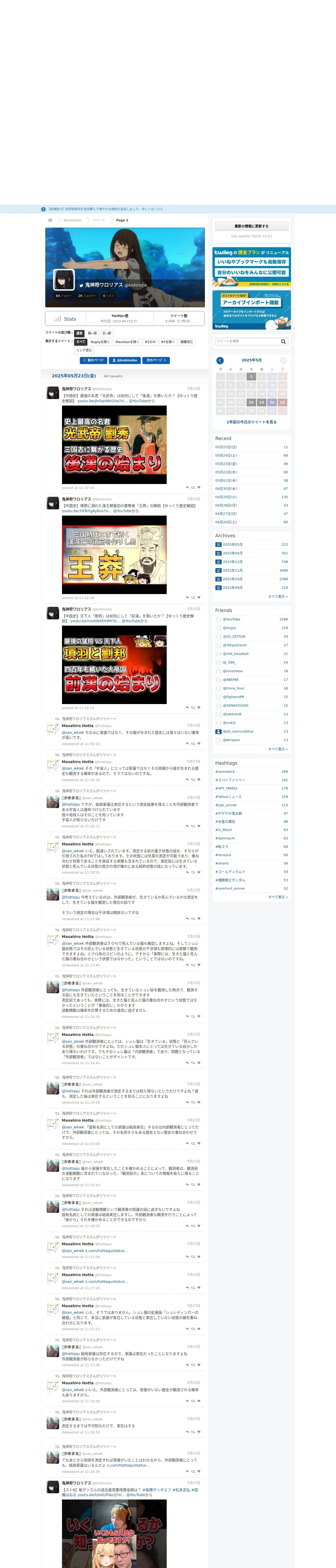Open Recent entry 05月24日(土)

[226, 455]
